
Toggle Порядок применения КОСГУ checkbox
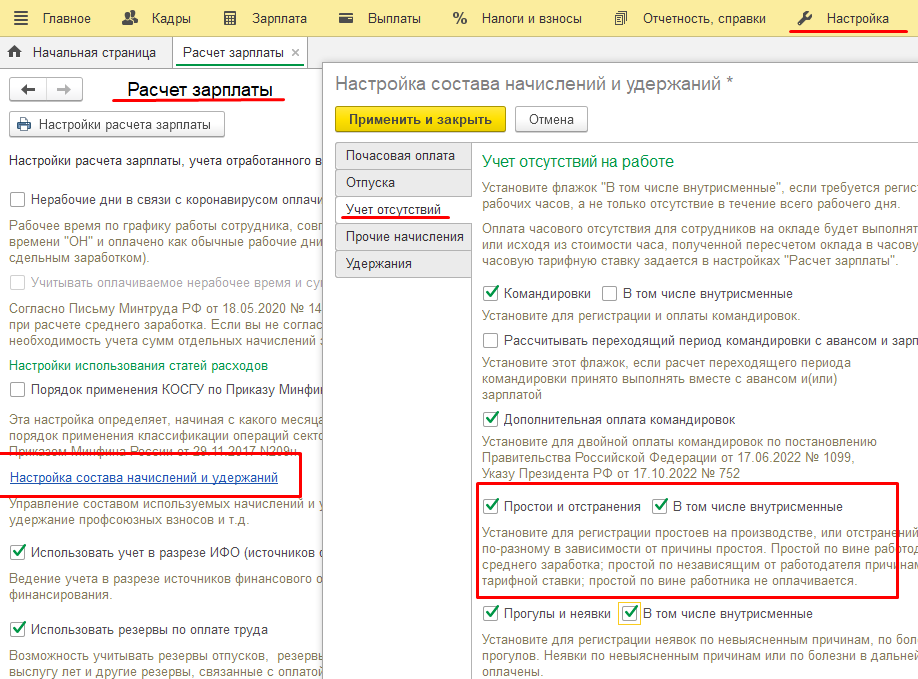point(18,389)
